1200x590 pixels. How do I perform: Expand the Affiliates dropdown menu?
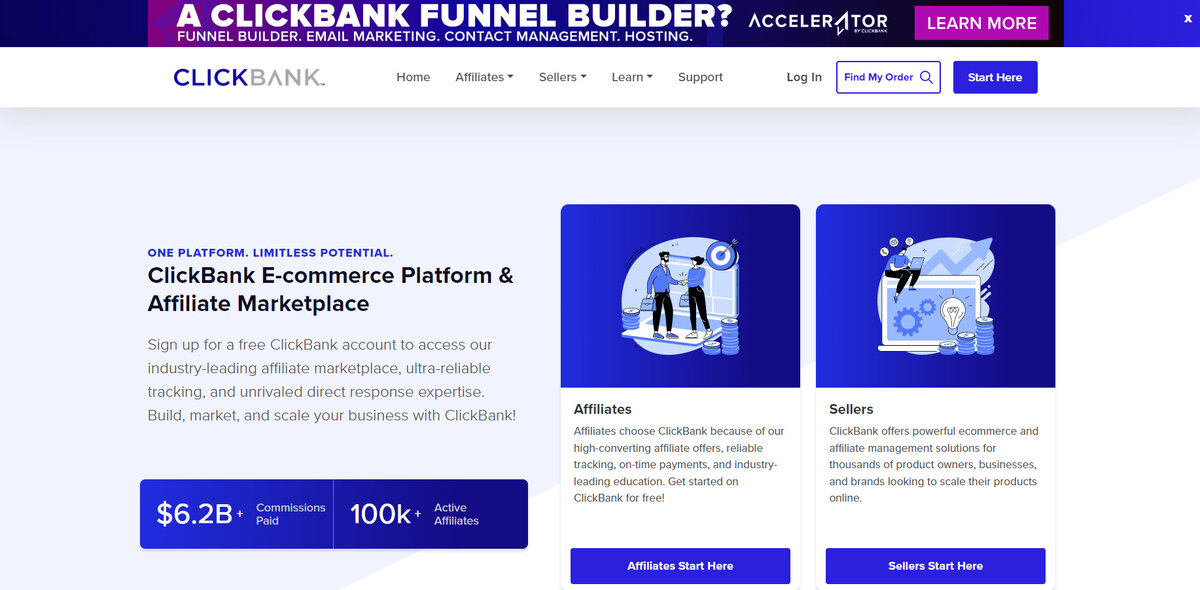[484, 77]
